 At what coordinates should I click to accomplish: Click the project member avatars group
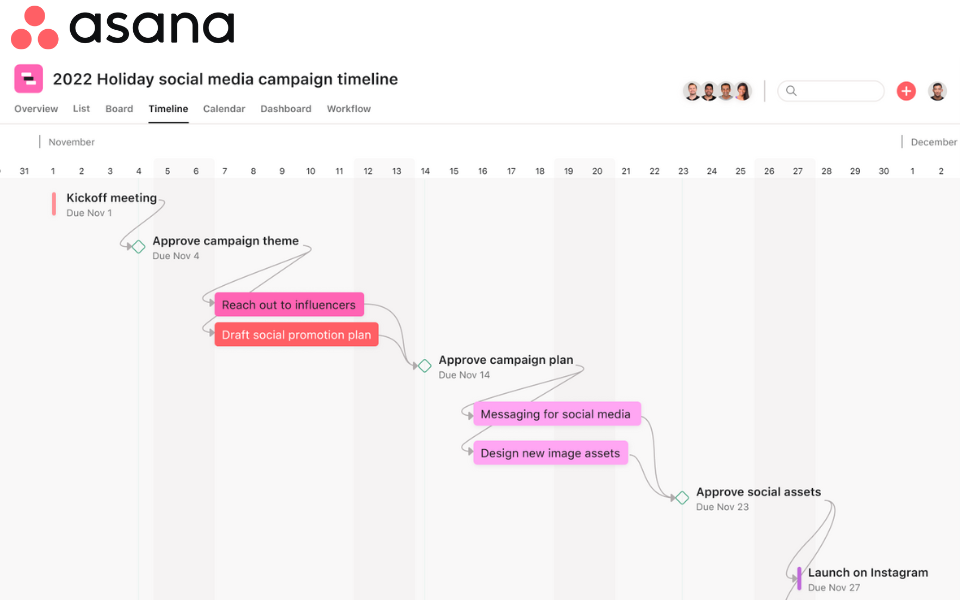(x=717, y=91)
